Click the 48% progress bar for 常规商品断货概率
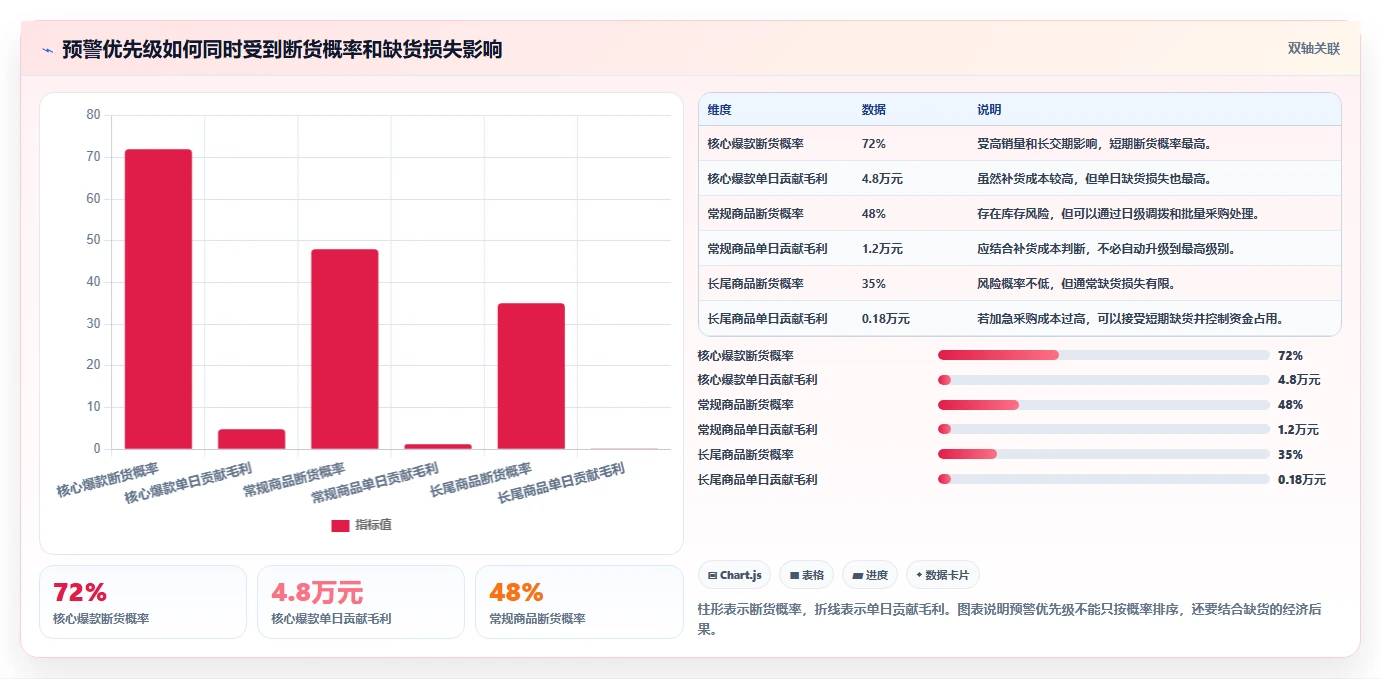 coord(1104,405)
